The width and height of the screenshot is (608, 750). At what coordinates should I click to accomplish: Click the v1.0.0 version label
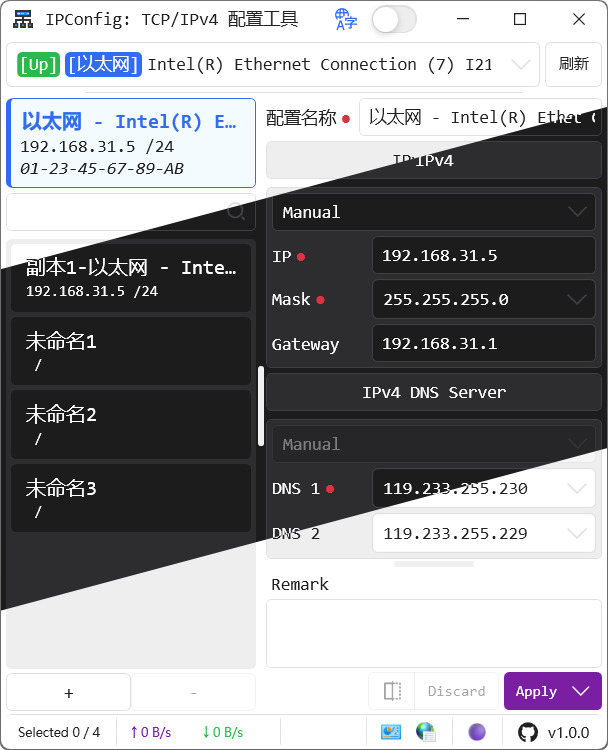coord(568,732)
